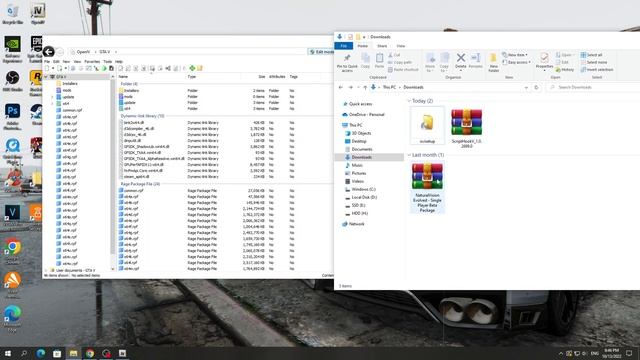
Task: Expand the x64 folder in OpenIV tree
Action: pyautogui.click(x=52, y=104)
